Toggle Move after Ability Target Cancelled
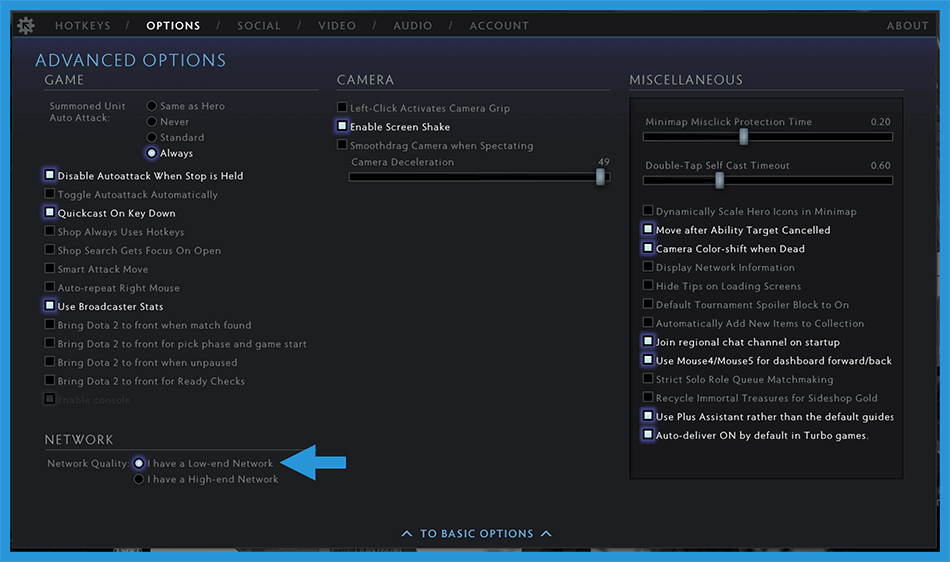 click(648, 230)
